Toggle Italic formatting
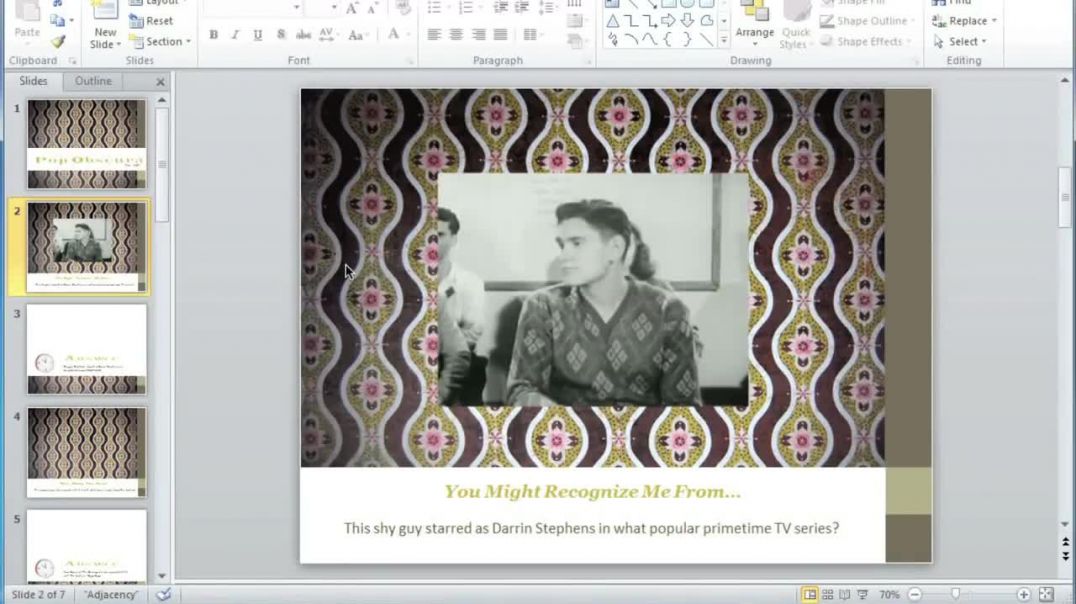Viewport: 1076px width, 604px height. pyautogui.click(x=235, y=34)
